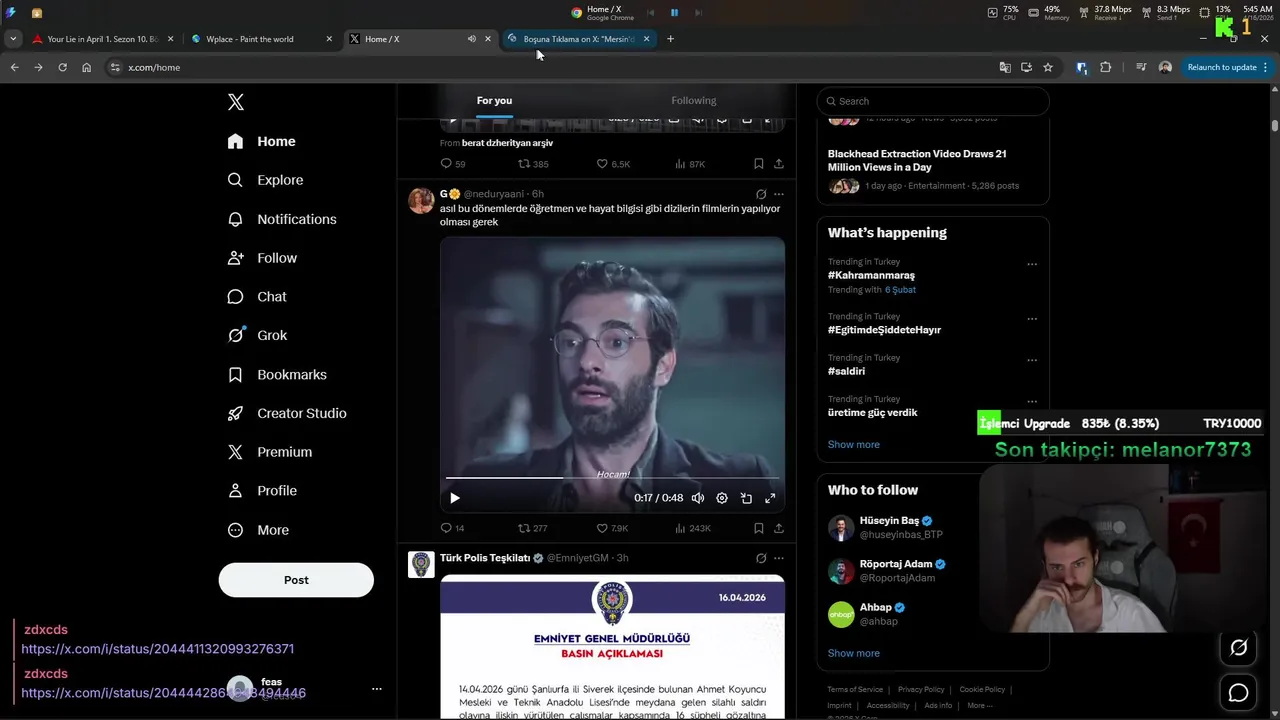Open the #Kahramanmaraş trend
The image size is (1280, 720).
[871, 275]
